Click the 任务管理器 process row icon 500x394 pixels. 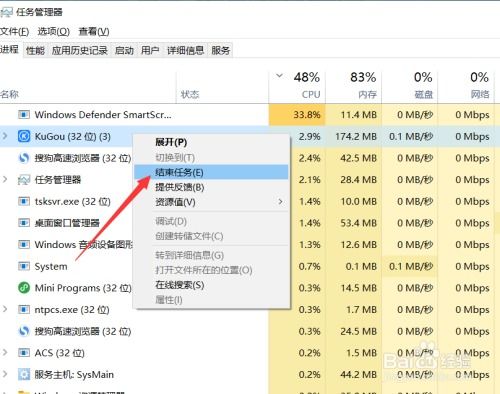point(24,180)
